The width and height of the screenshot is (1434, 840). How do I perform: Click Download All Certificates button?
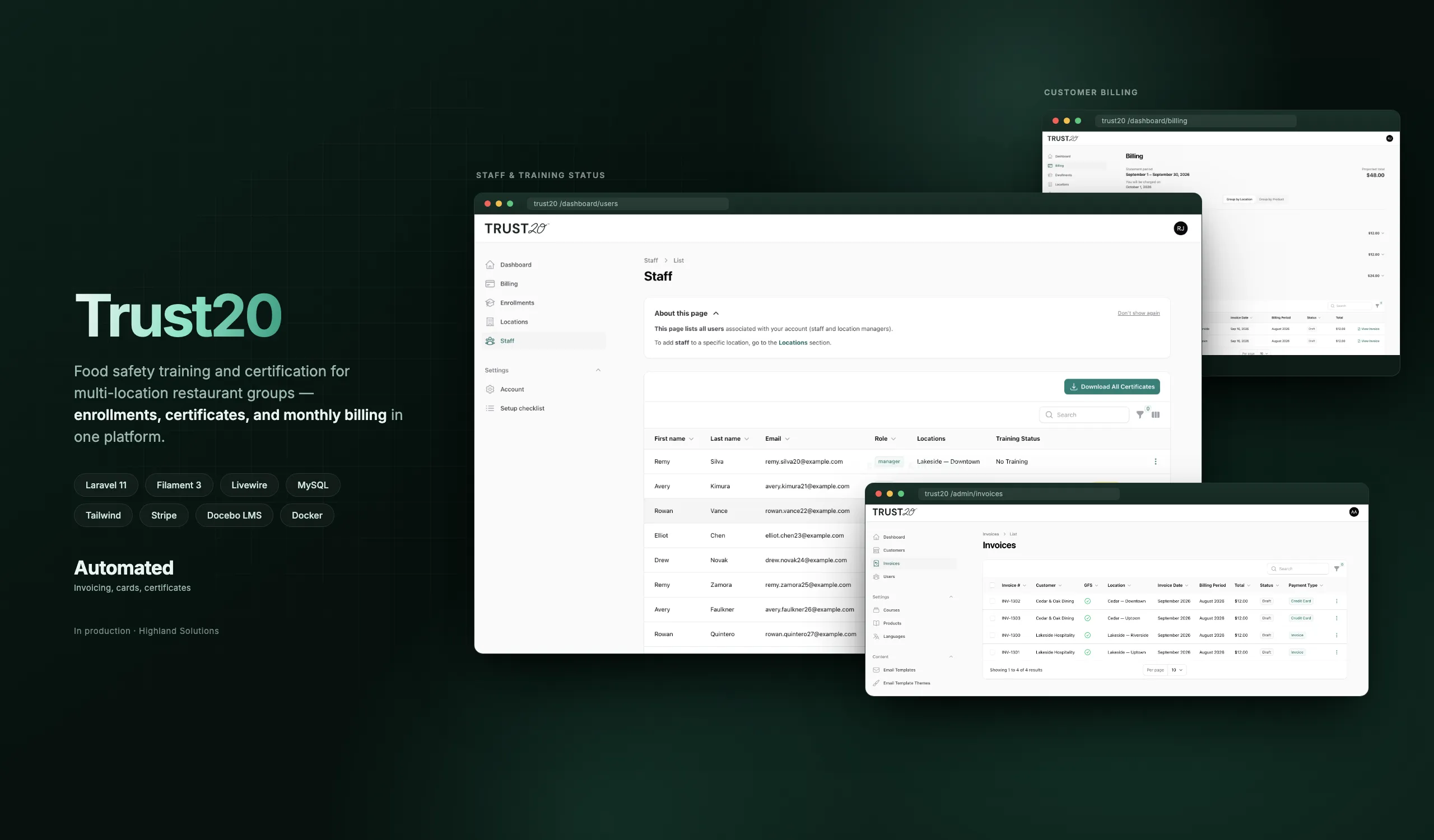[1112, 387]
